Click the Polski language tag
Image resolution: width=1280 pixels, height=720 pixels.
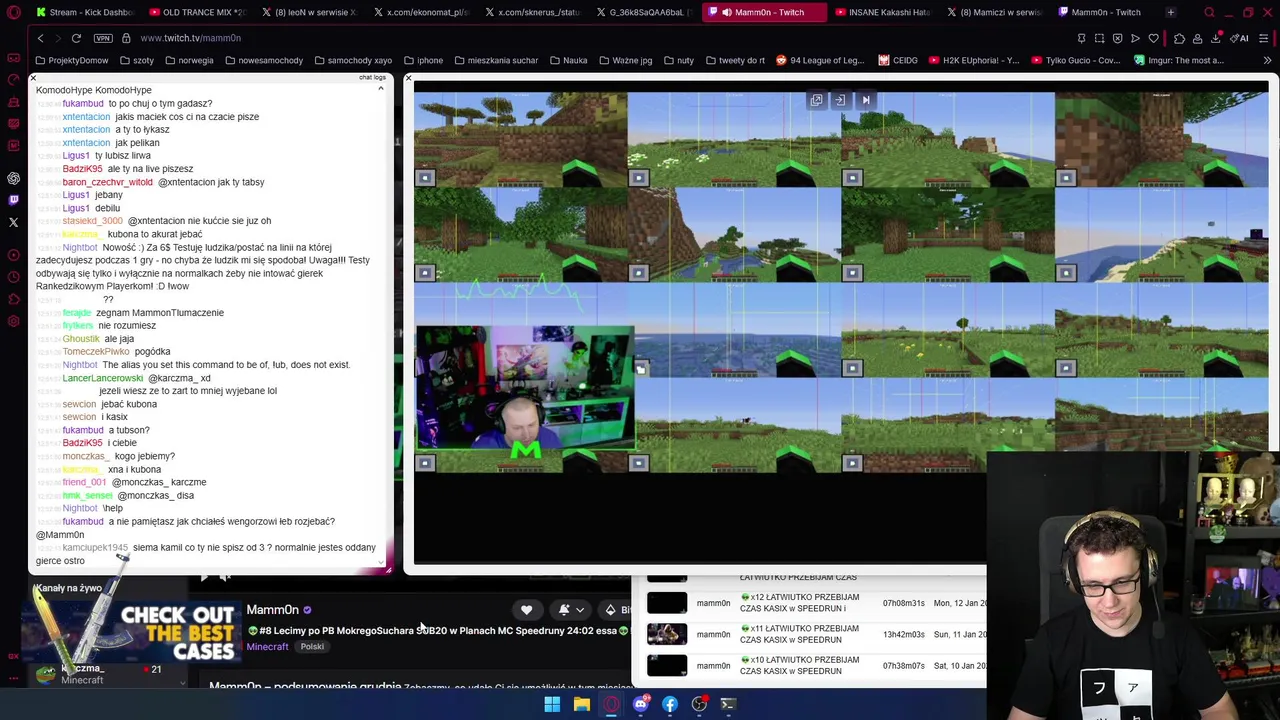(x=312, y=647)
